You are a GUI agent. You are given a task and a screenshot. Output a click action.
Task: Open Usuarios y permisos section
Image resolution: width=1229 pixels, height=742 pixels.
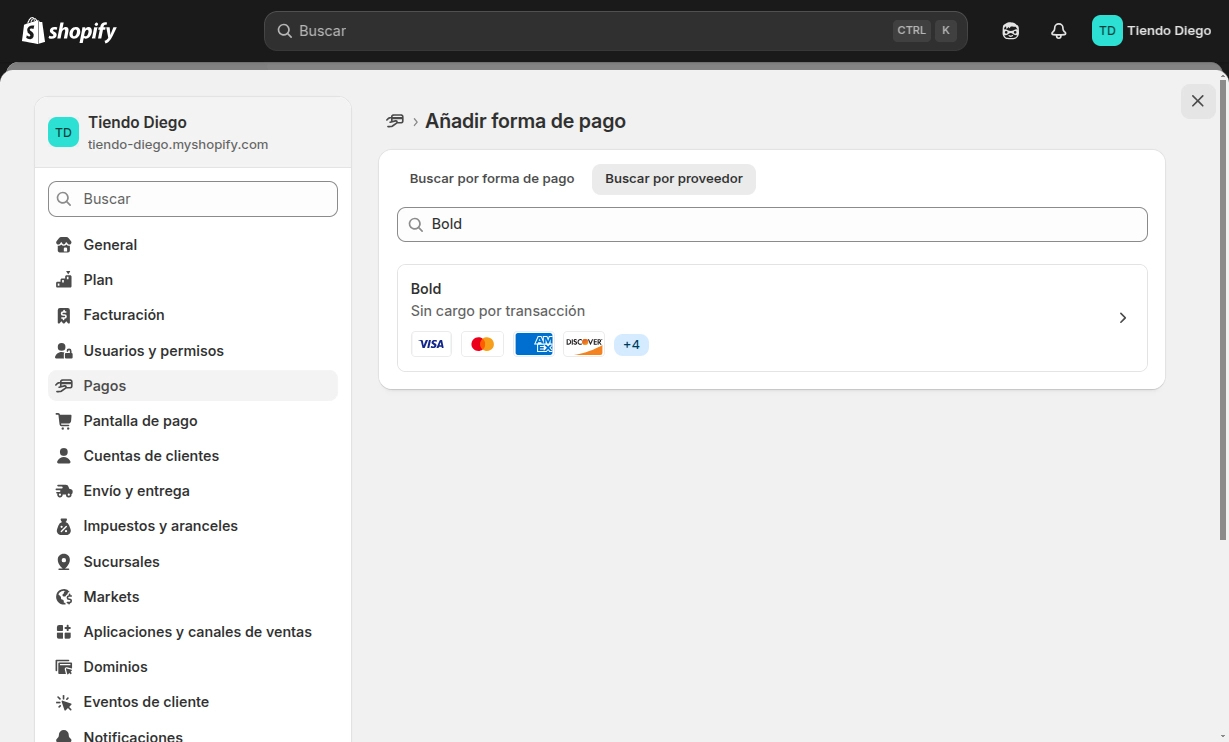(x=153, y=351)
